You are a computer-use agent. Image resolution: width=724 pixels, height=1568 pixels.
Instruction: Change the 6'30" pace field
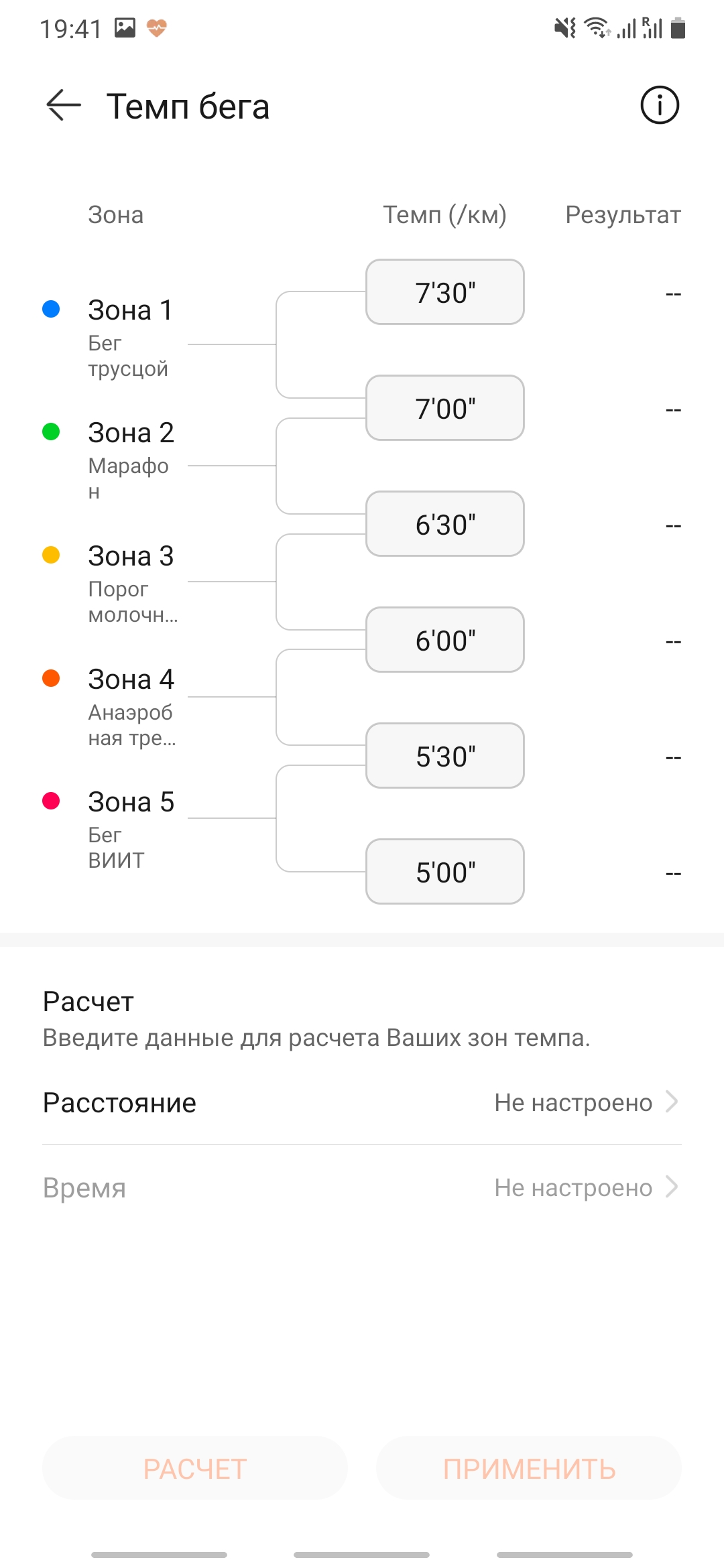(x=445, y=524)
